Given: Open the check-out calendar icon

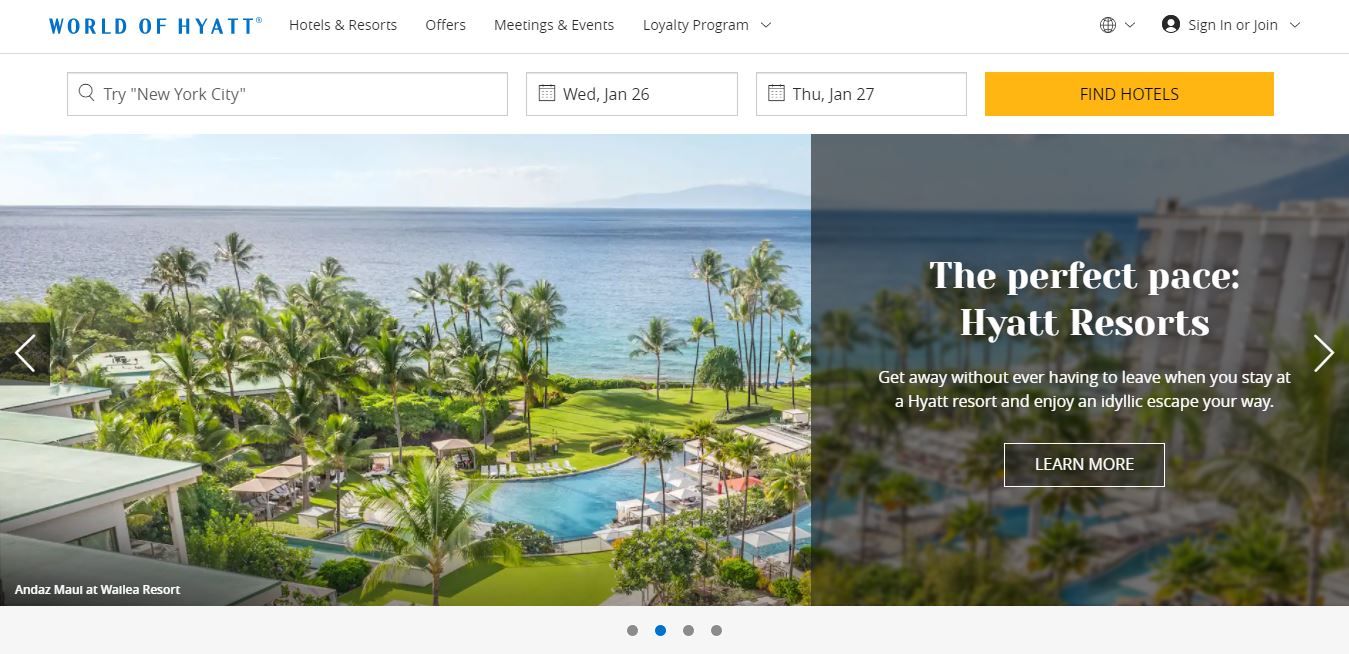Looking at the screenshot, I should (x=776, y=93).
